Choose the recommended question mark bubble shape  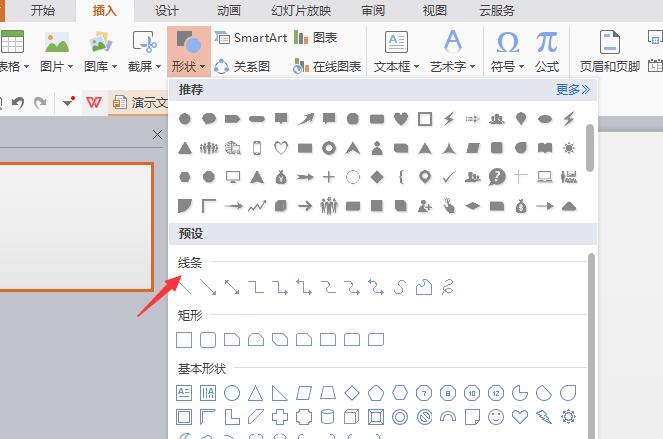(x=497, y=177)
